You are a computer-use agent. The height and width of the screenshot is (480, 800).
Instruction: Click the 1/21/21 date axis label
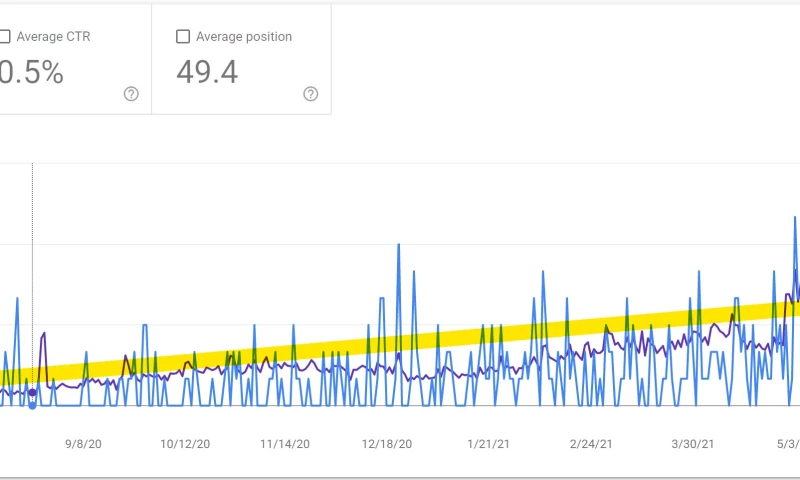click(x=490, y=443)
